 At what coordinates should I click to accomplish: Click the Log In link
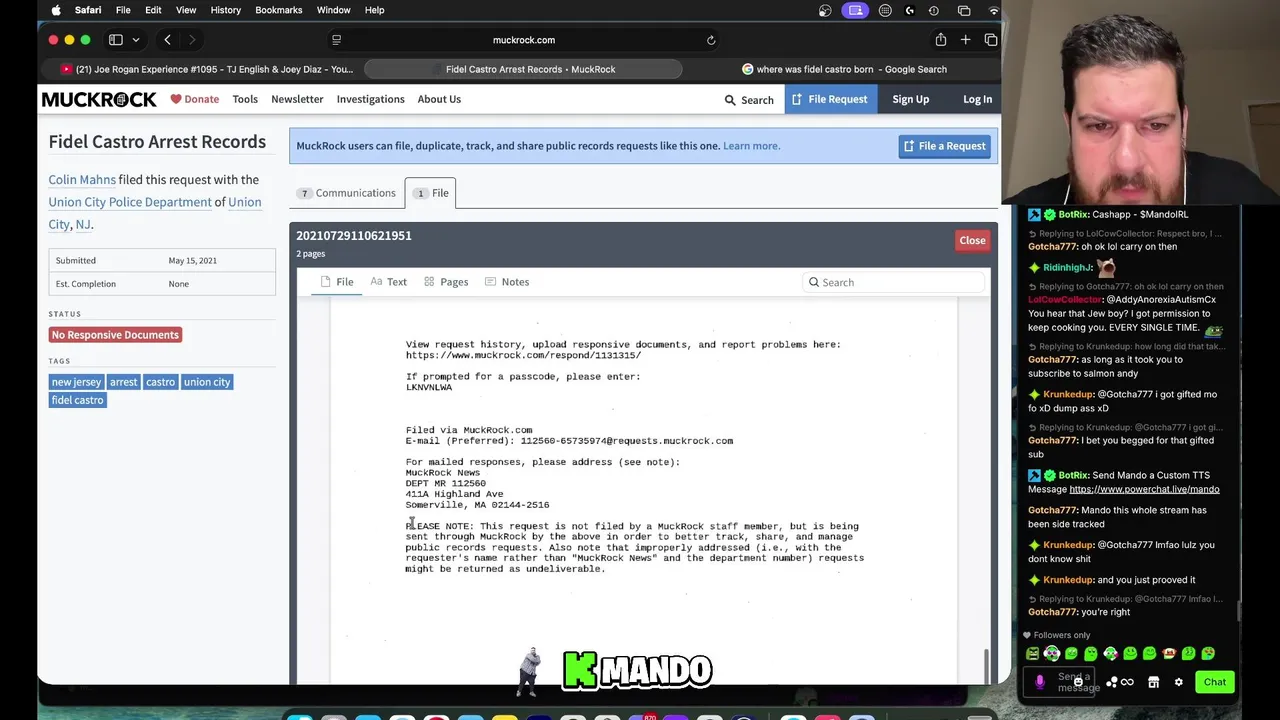(977, 99)
